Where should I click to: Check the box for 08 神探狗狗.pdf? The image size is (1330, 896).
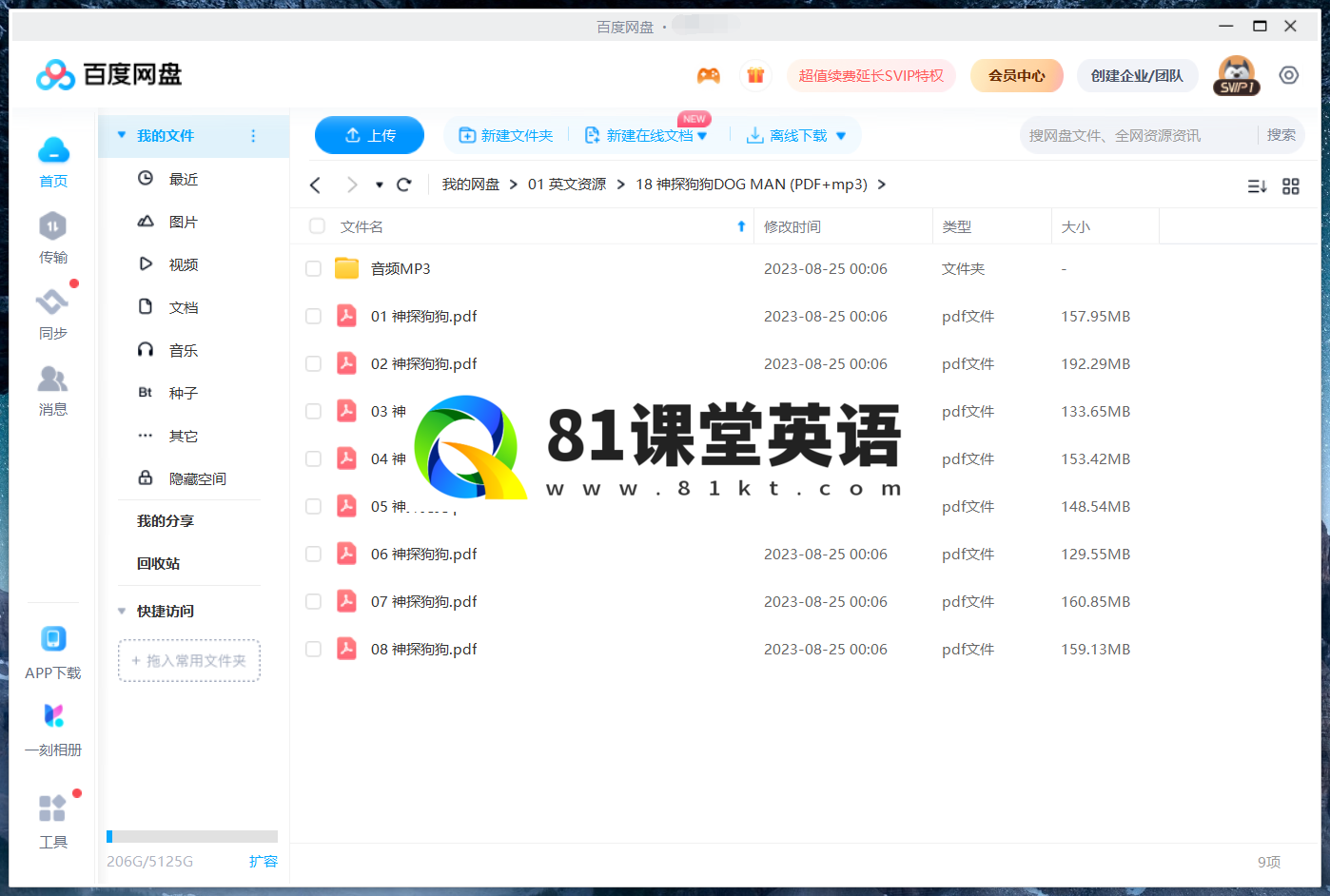[x=313, y=649]
